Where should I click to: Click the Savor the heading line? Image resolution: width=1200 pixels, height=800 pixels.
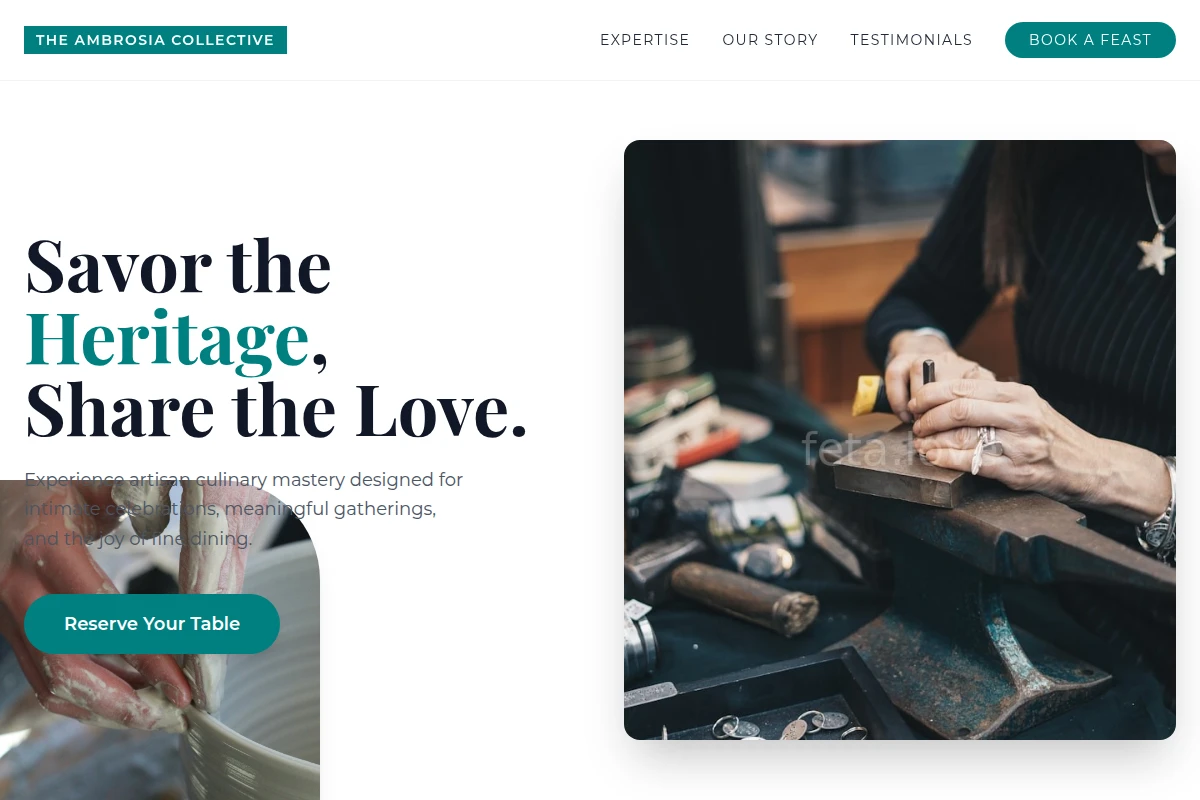[178, 265]
